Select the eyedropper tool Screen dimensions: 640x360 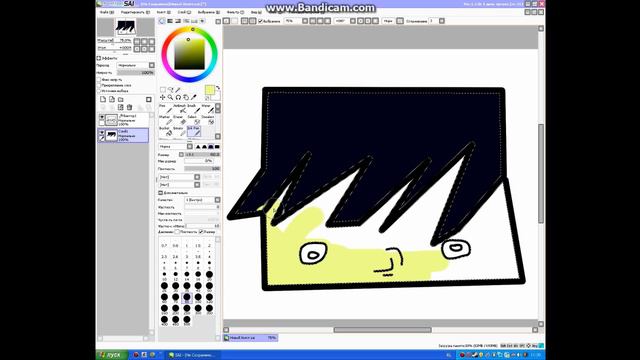[x=193, y=97]
